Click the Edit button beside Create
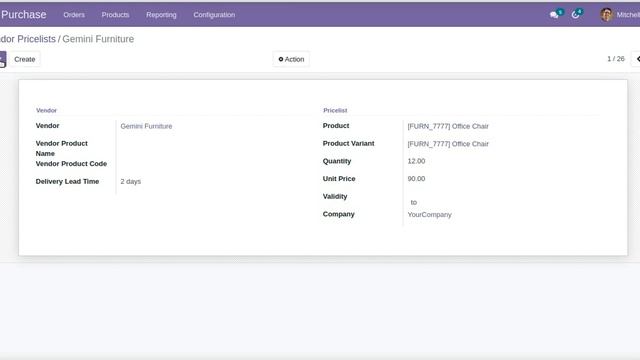640x360 pixels. (x=2, y=59)
